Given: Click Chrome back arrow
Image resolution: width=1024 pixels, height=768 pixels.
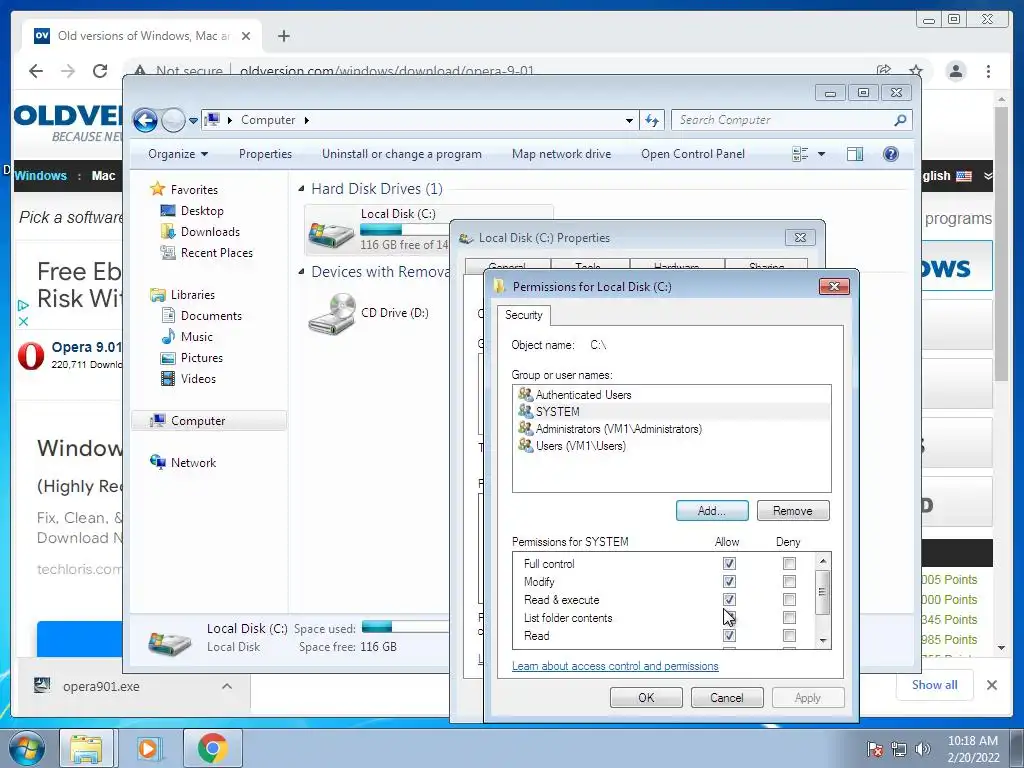Looking at the screenshot, I should click(x=36, y=71).
